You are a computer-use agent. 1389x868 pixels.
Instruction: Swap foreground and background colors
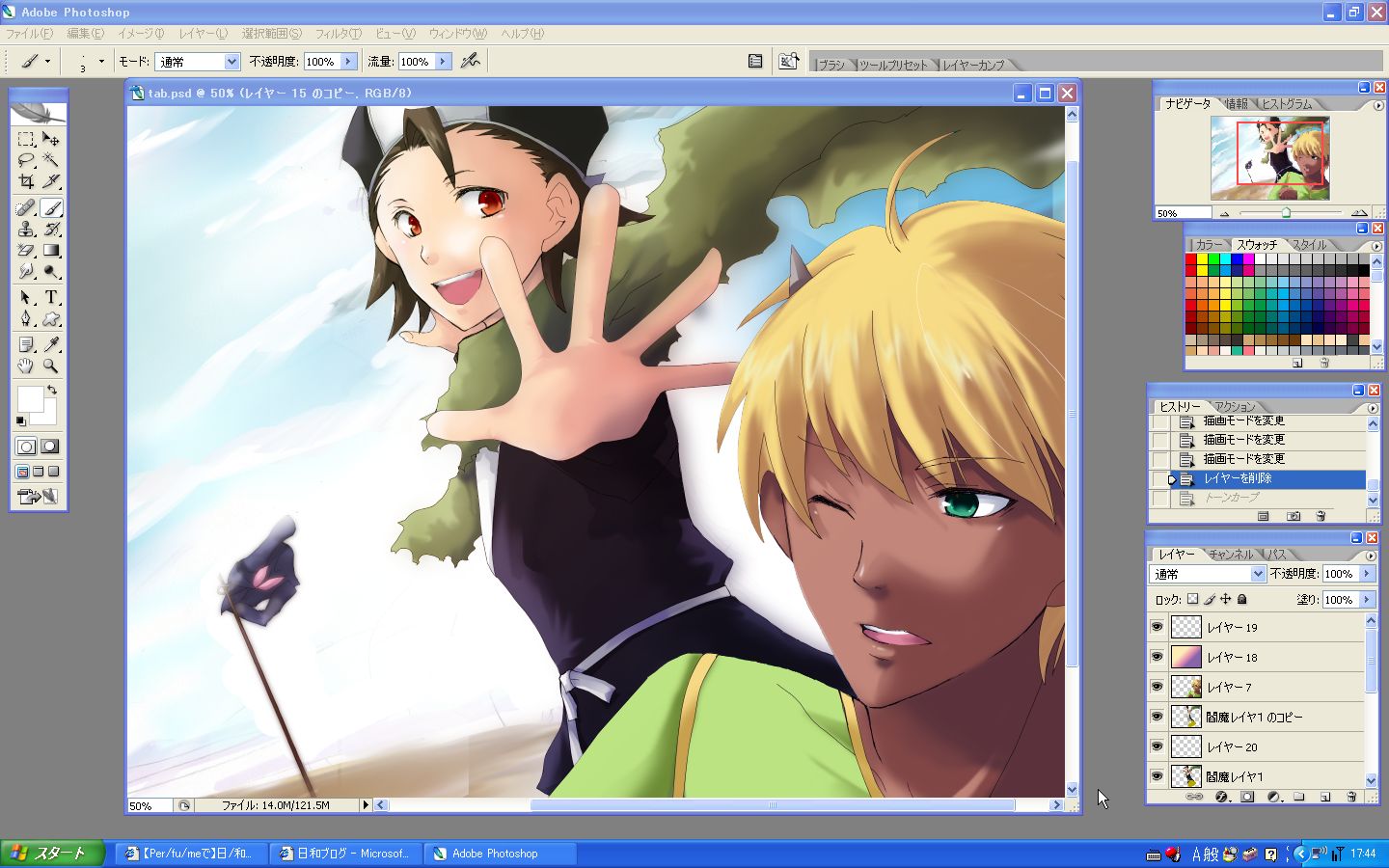(52, 390)
